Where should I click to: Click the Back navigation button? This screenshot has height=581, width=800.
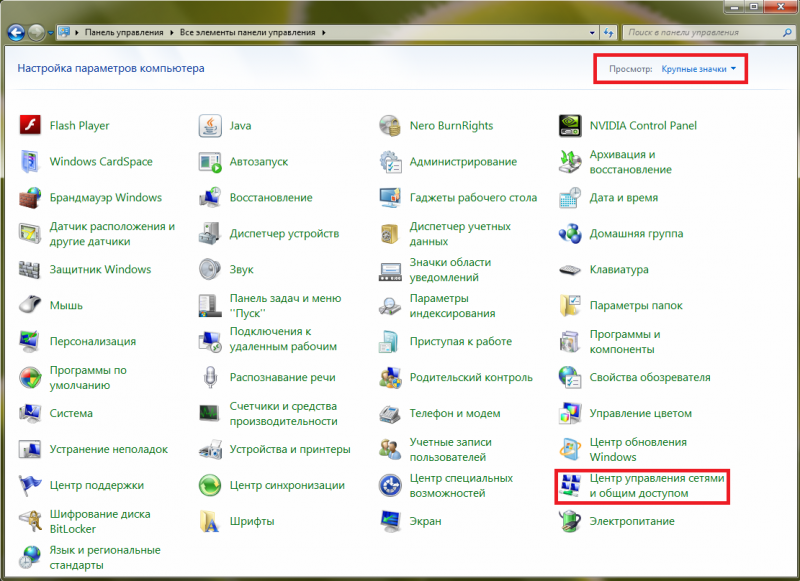click(x=16, y=33)
